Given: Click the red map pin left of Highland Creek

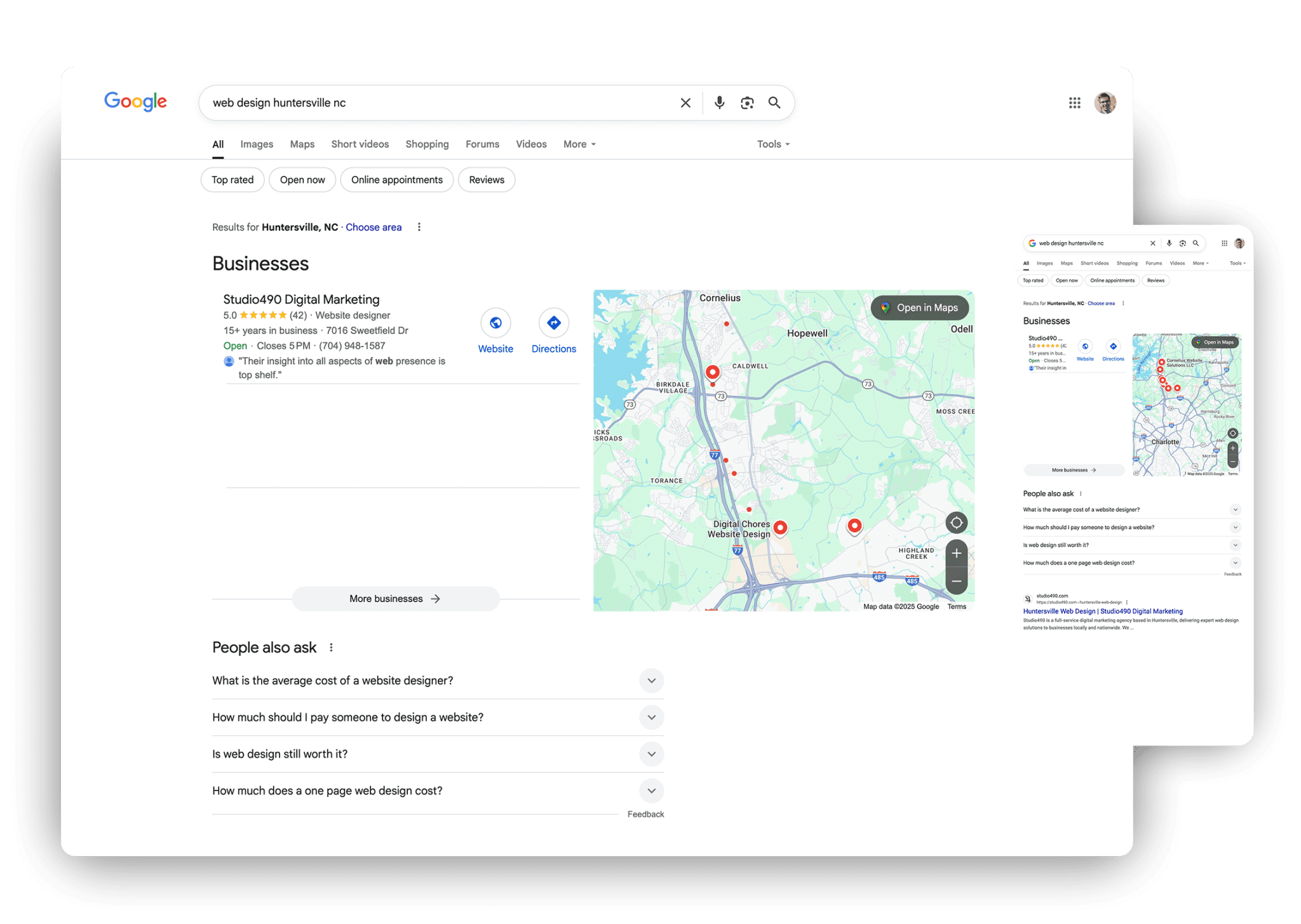Looking at the screenshot, I should coord(854,526).
